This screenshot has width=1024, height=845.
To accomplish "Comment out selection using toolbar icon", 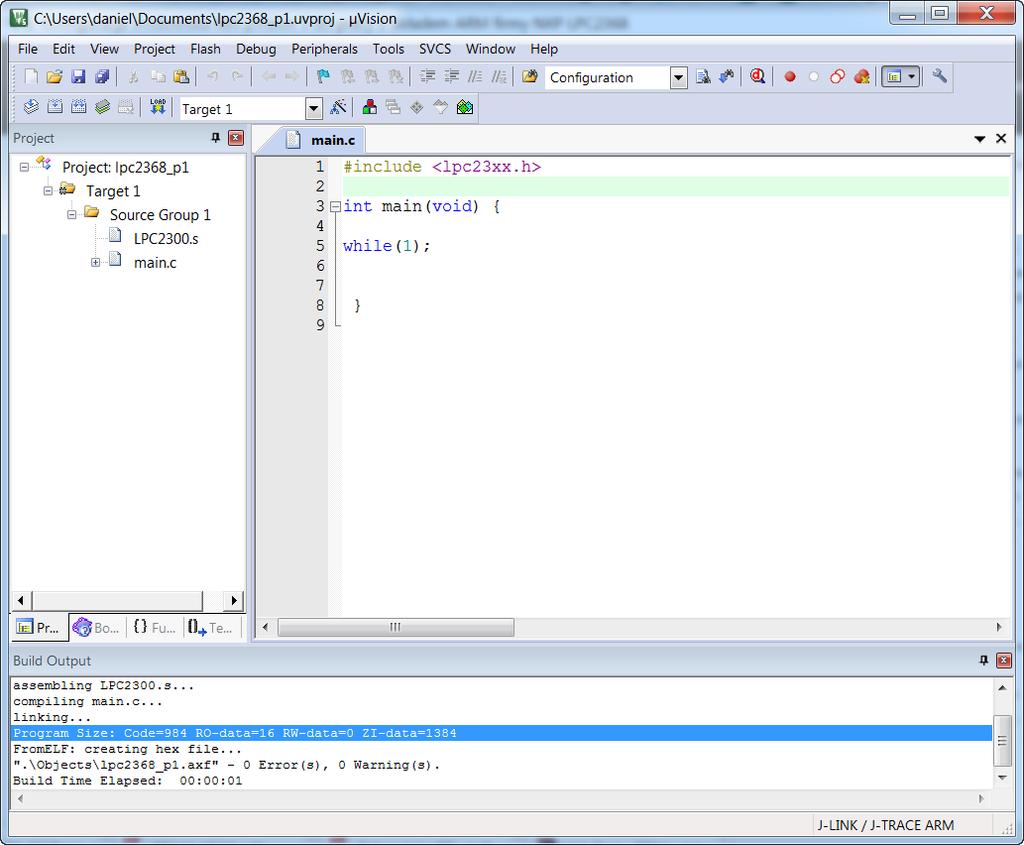I will (x=475, y=77).
